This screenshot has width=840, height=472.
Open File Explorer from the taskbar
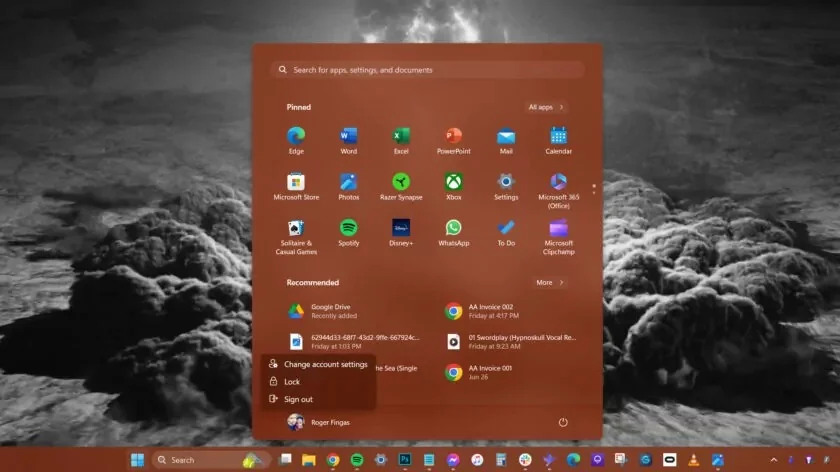point(309,460)
